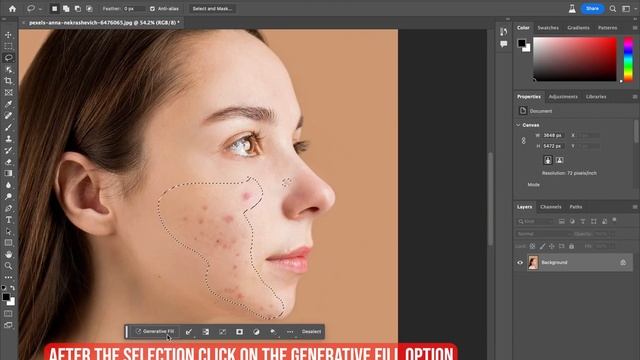Image resolution: width=640 pixels, height=360 pixels.
Task: Toggle lock all in Layers panel
Action: coord(571,246)
